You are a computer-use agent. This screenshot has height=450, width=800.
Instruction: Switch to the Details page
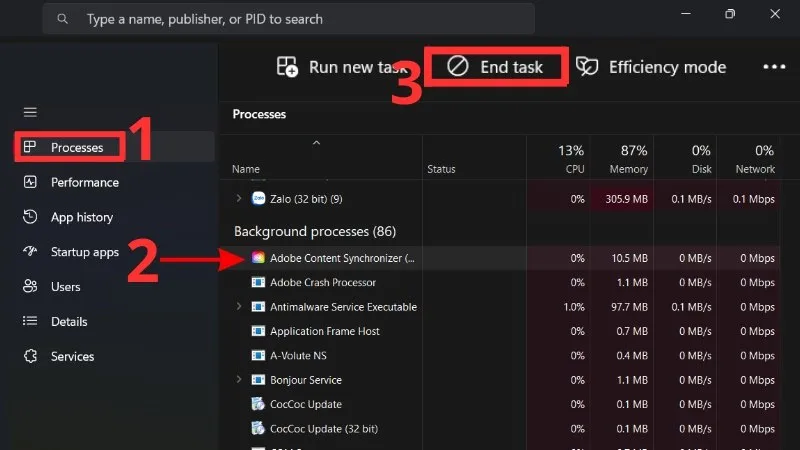pyautogui.click(x=69, y=321)
